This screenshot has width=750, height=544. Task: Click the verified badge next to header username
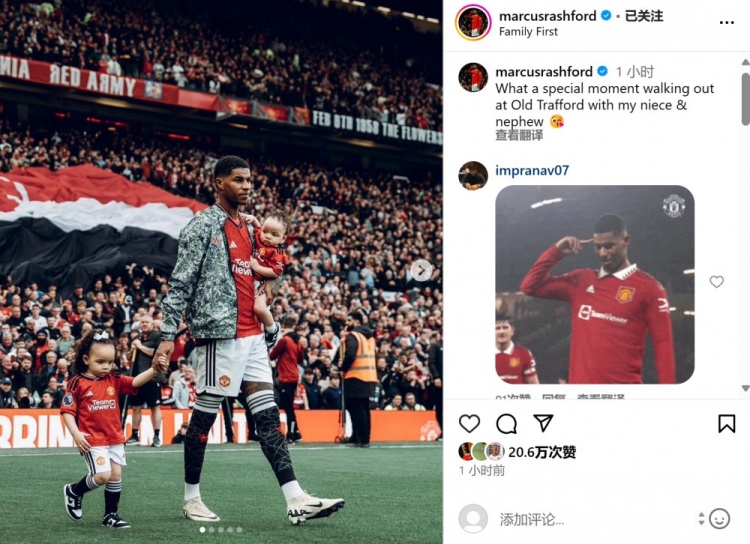click(606, 16)
